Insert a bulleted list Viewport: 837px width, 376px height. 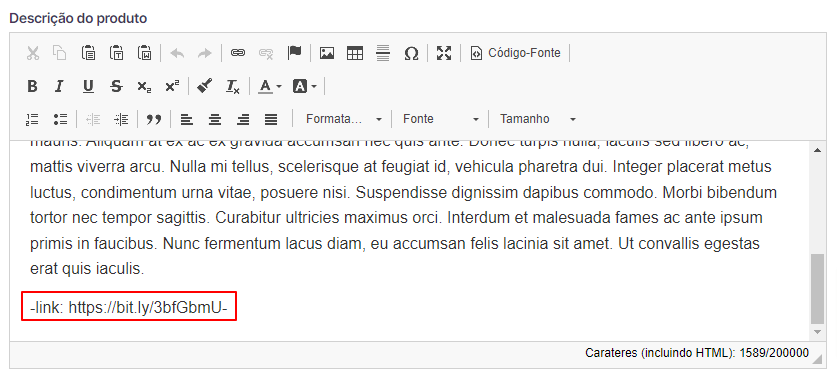click(x=60, y=119)
